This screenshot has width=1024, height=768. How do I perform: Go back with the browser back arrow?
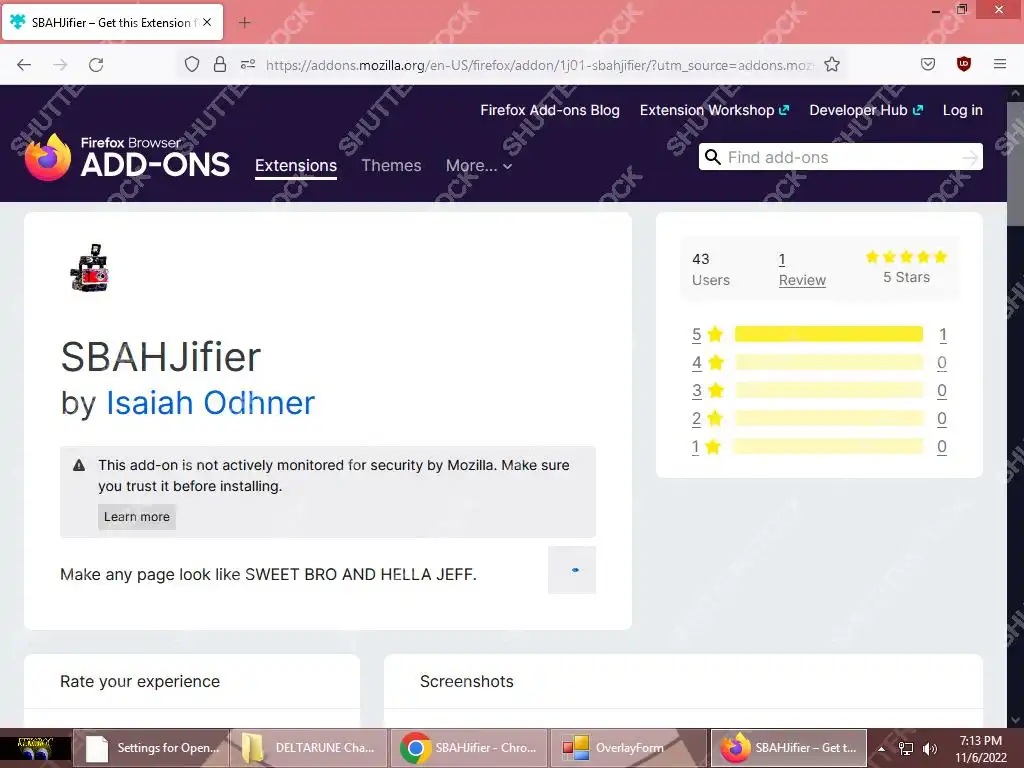[x=24, y=65]
